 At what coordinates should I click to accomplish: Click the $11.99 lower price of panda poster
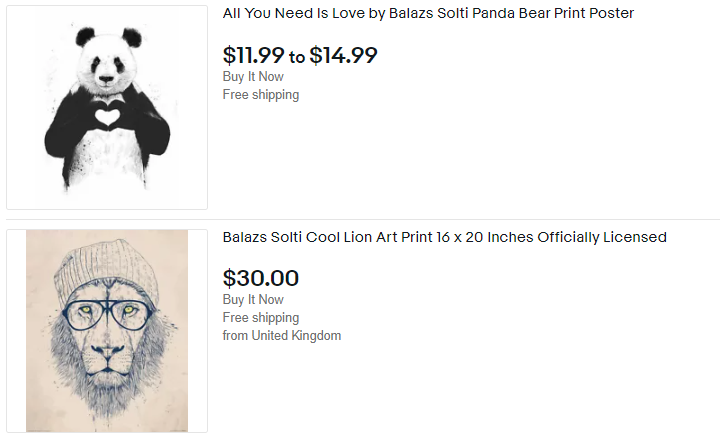click(253, 56)
